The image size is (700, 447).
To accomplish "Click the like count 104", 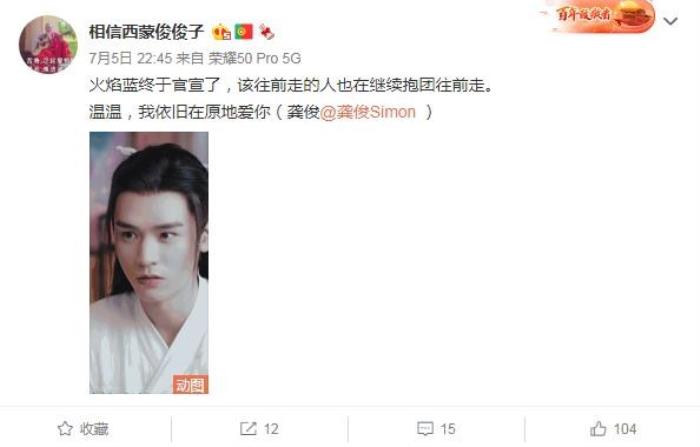I will click(625, 429).
